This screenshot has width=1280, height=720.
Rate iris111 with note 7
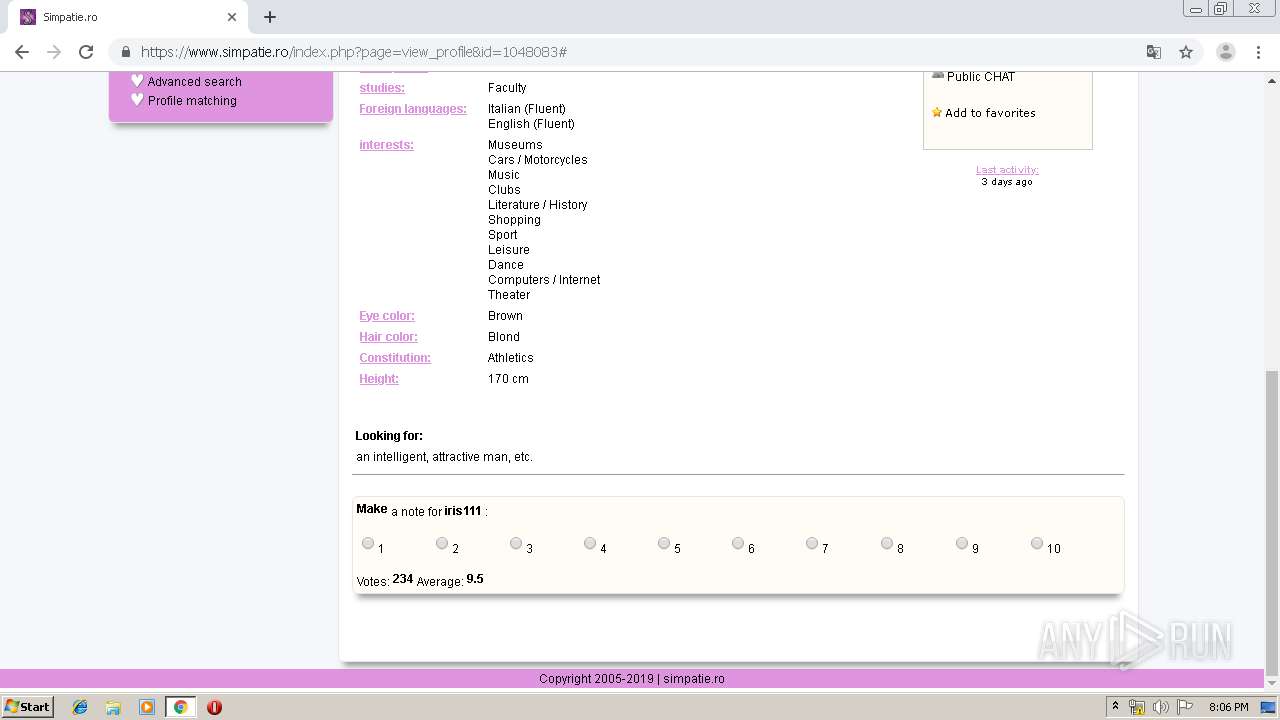pyautogui.click(x=812, y=543)
